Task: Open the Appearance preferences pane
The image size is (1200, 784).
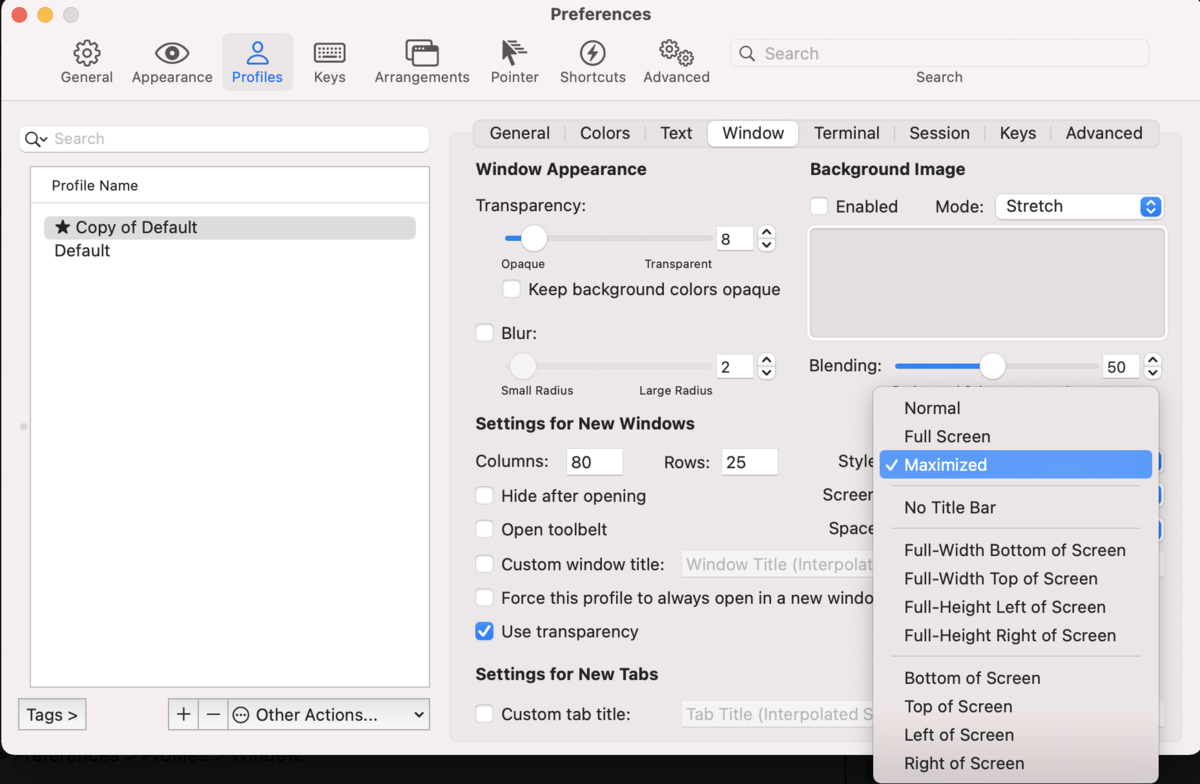Action: coord(172,62)
